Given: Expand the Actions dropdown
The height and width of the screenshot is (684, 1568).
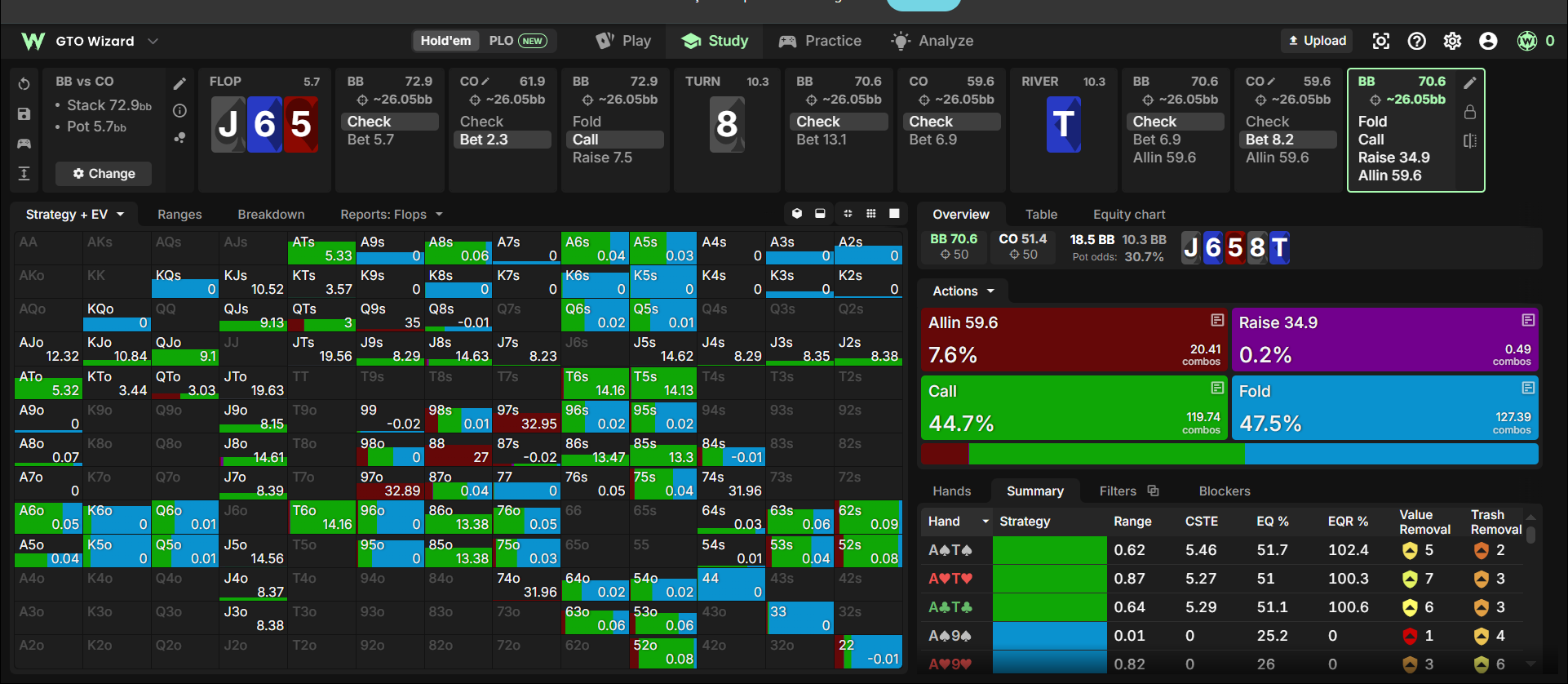Looking at the screenshot, I should click(963, 291).
